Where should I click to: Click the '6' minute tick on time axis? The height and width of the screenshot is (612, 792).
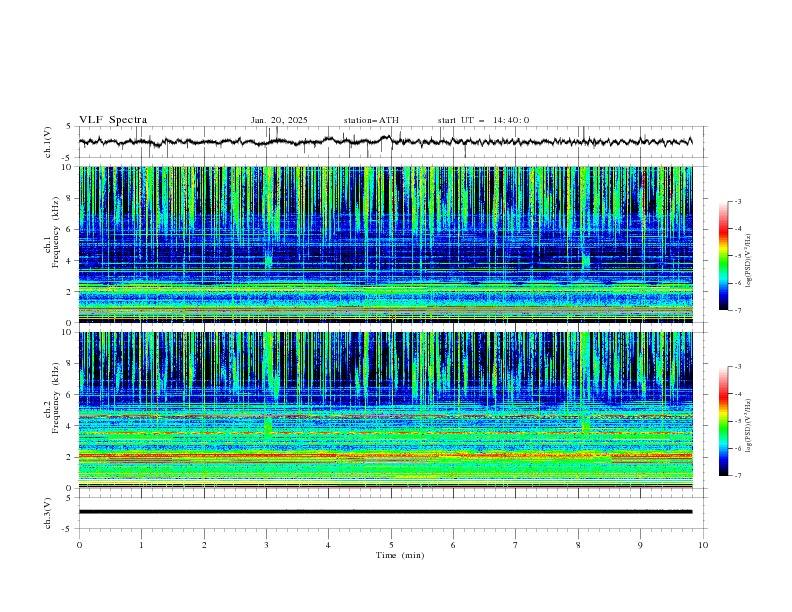click(453, 545)
